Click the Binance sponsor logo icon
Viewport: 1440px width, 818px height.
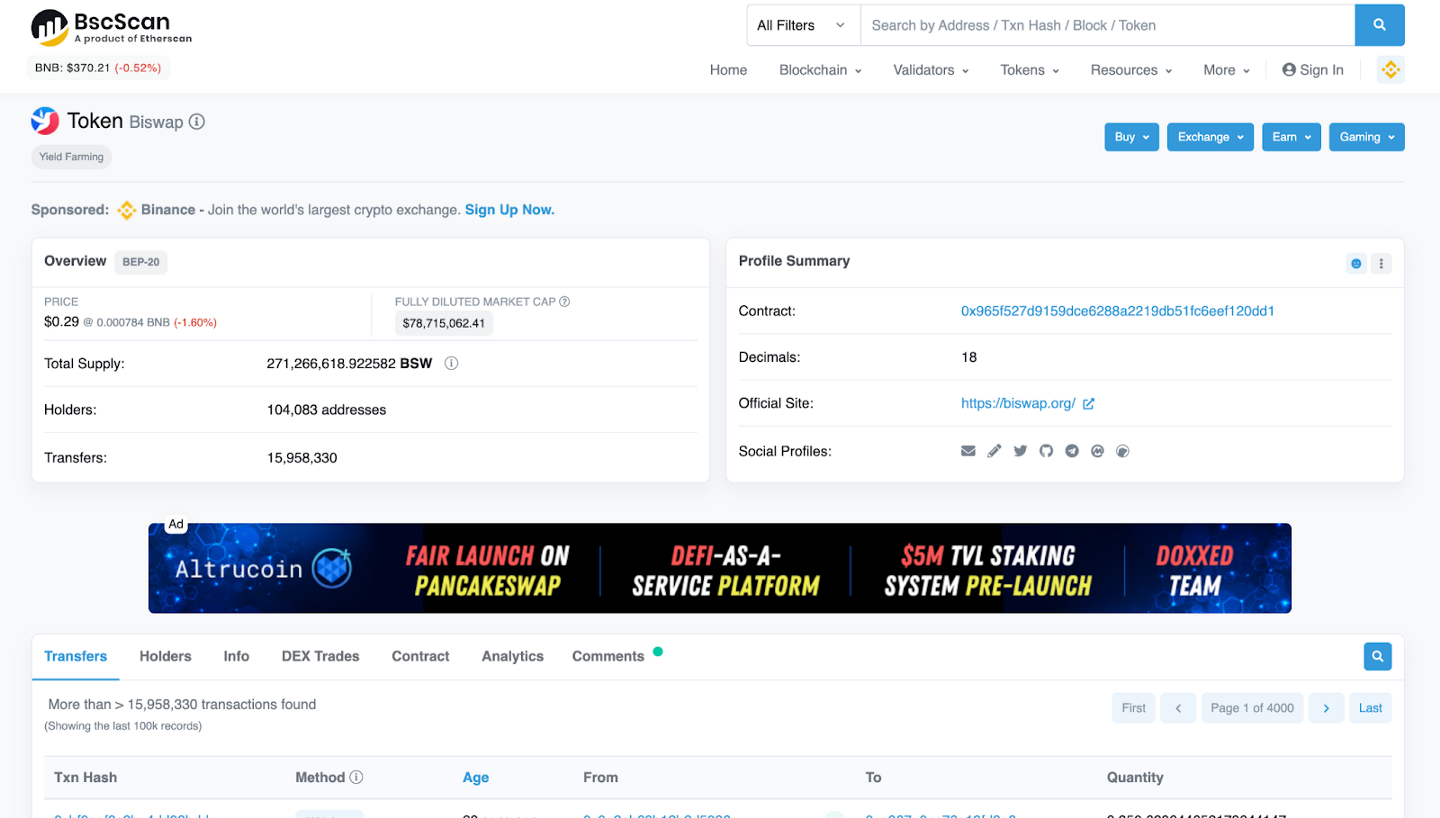(126, 210)
